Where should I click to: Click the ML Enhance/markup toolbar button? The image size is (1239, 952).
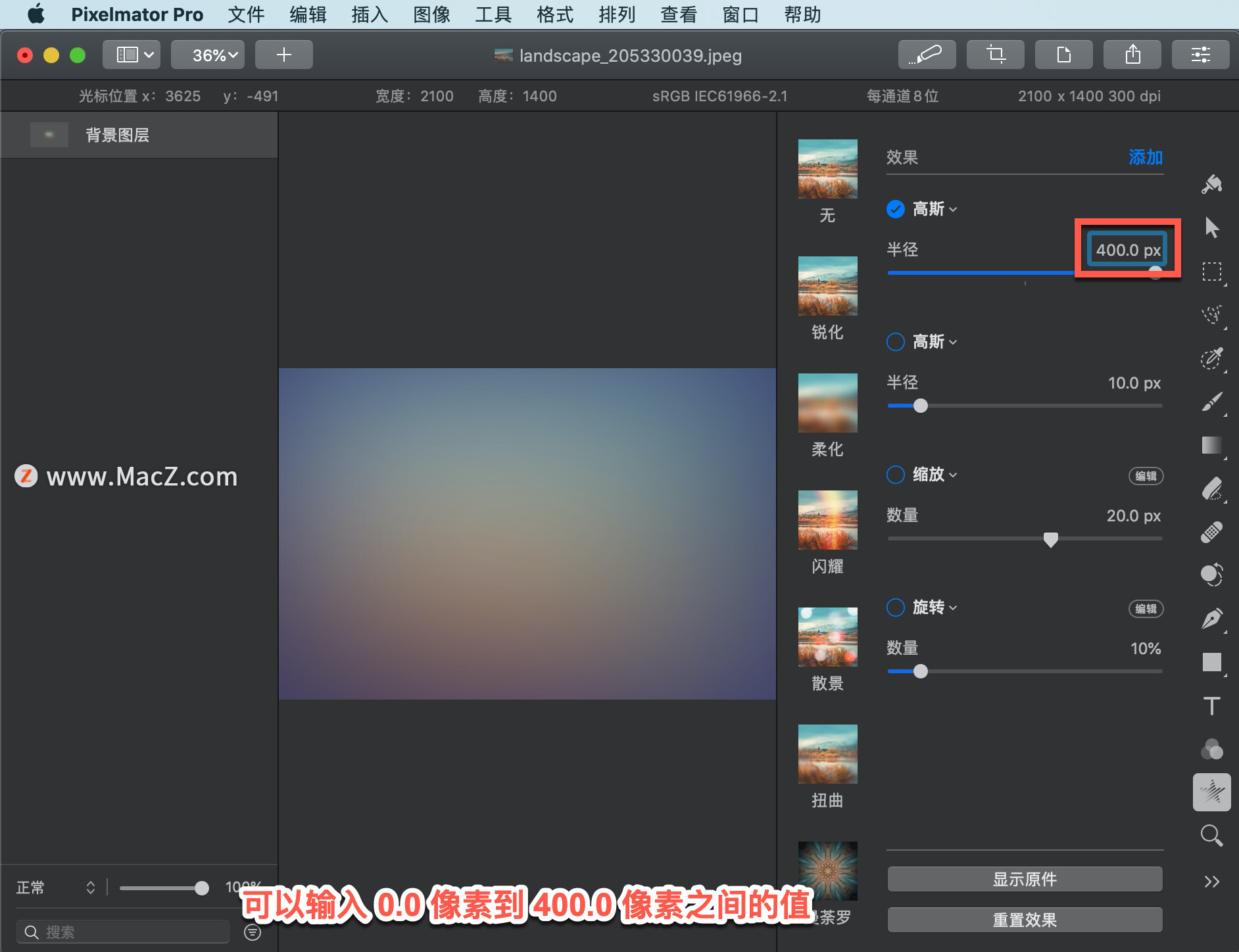[x=927, y=55]
